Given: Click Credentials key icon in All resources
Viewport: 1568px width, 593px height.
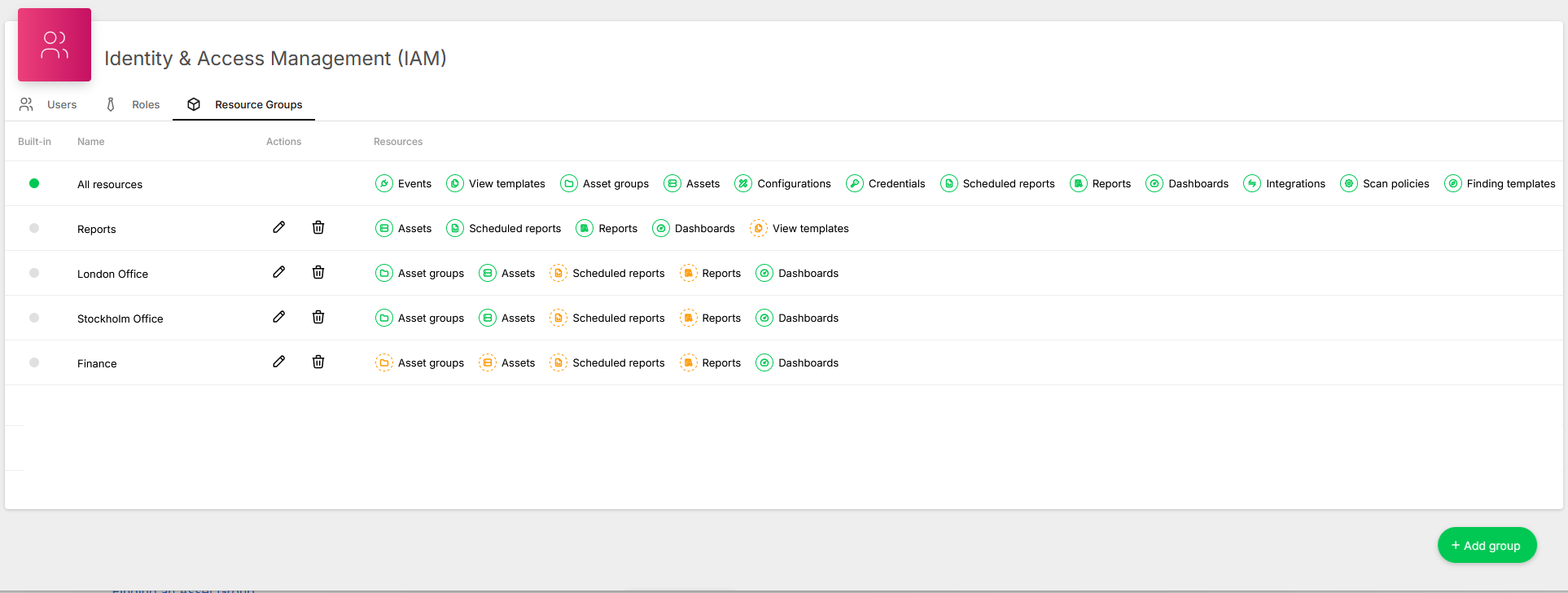Looking at the screenshot, I should [x=855, y=183].
